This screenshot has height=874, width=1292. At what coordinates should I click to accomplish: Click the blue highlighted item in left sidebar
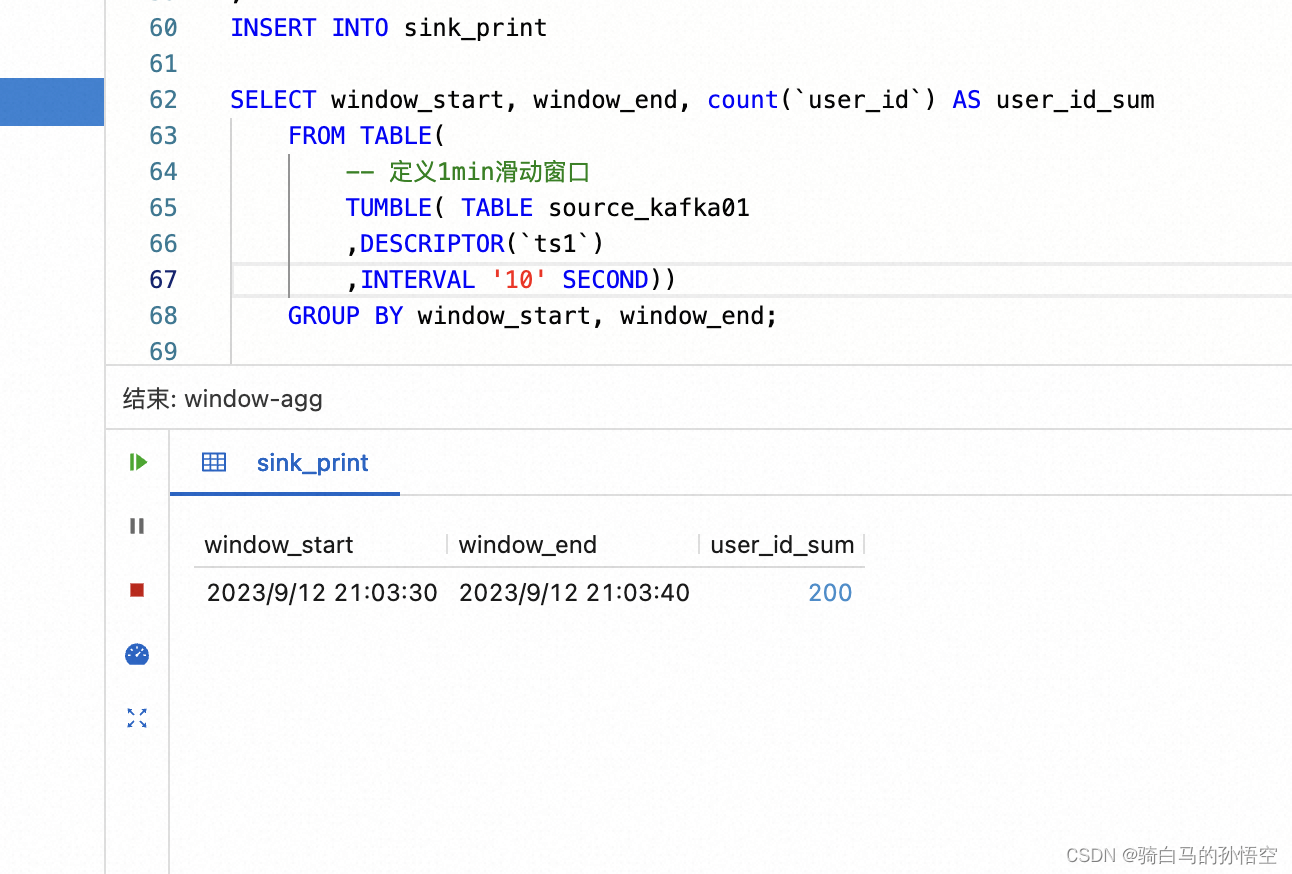pos(52,102)
